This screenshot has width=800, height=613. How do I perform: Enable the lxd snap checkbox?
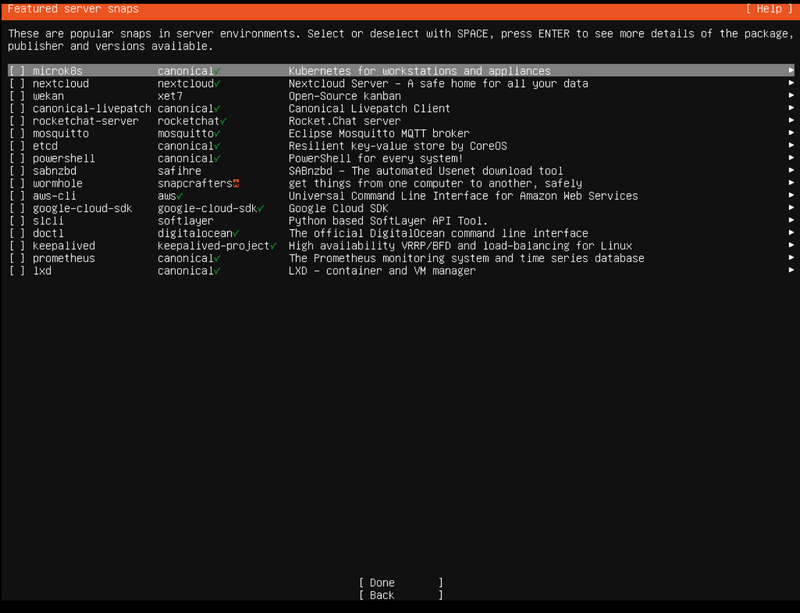(x=17, y=271)
